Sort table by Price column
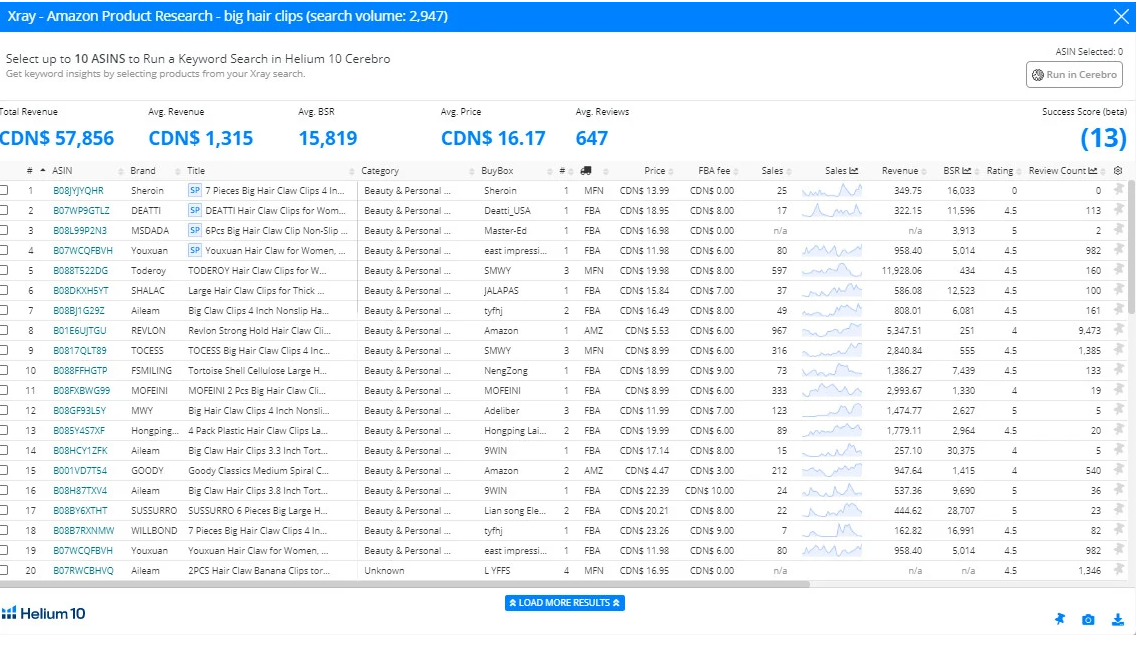Image resolution: width=1136 pixels, height=655 pixels. 654,171
